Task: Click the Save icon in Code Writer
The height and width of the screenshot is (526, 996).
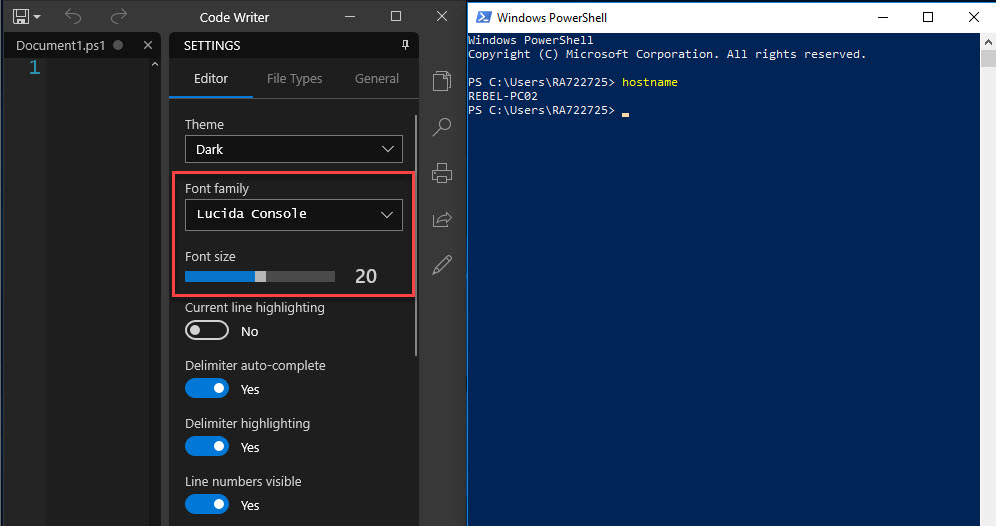Action: coord(20,17)
